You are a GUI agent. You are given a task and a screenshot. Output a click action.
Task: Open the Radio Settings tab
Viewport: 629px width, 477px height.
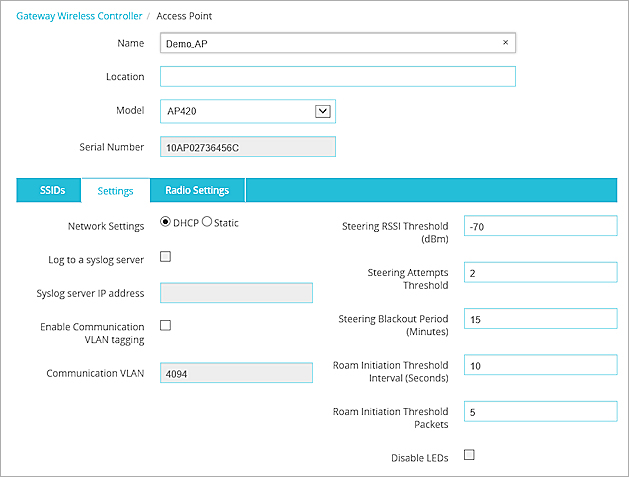[x=197, y=190]
